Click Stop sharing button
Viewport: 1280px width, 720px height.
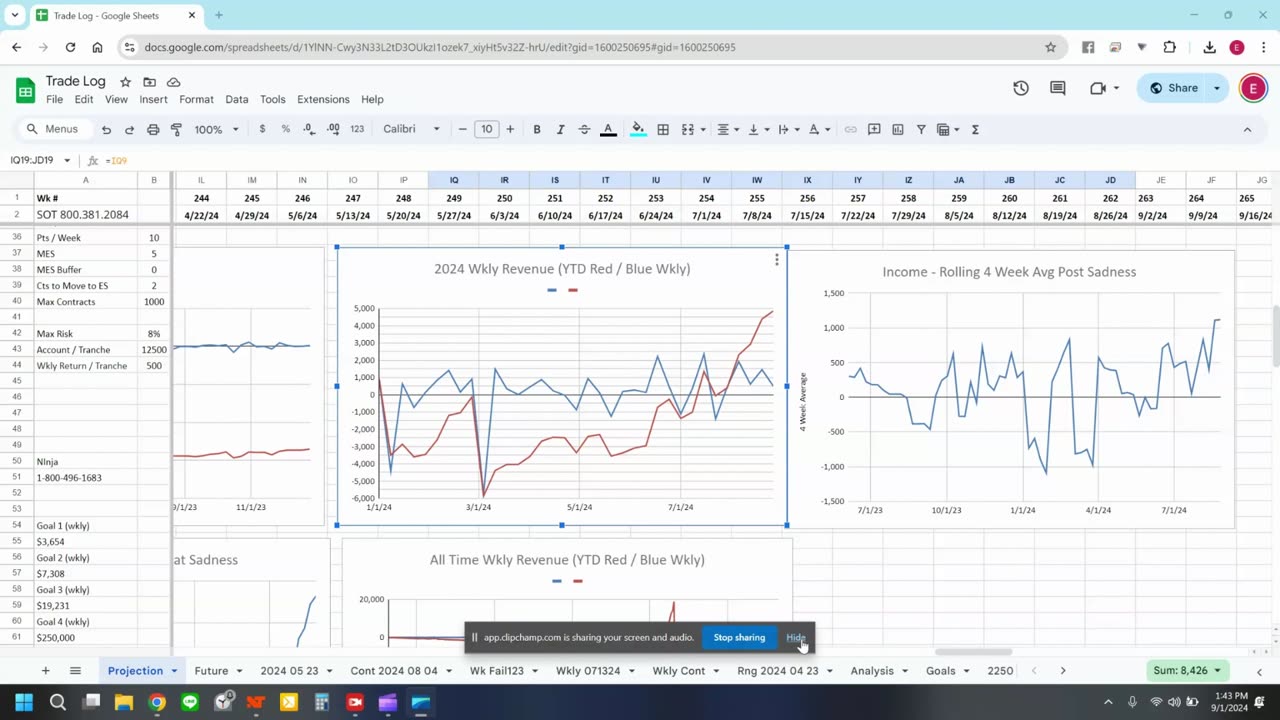coord(739,637)
